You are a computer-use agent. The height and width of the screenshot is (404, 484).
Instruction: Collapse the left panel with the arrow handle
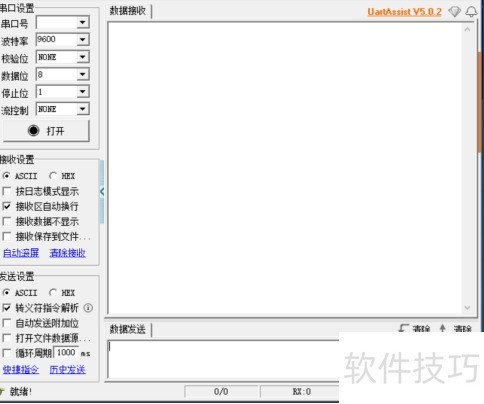tap(102, 192)
